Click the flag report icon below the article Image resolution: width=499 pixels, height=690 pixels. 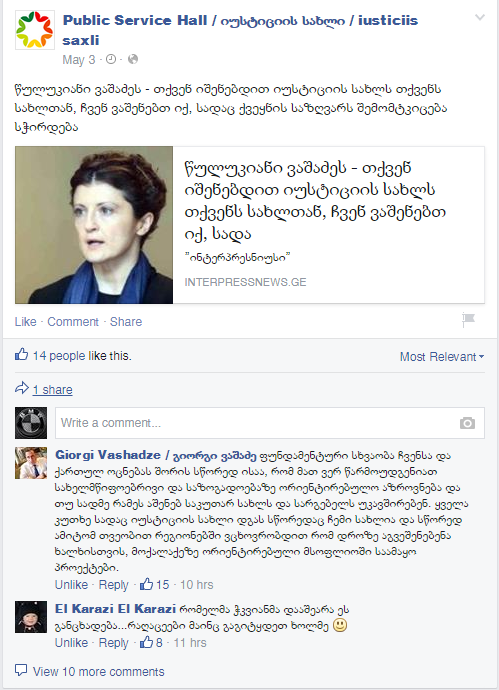[469, 319]
